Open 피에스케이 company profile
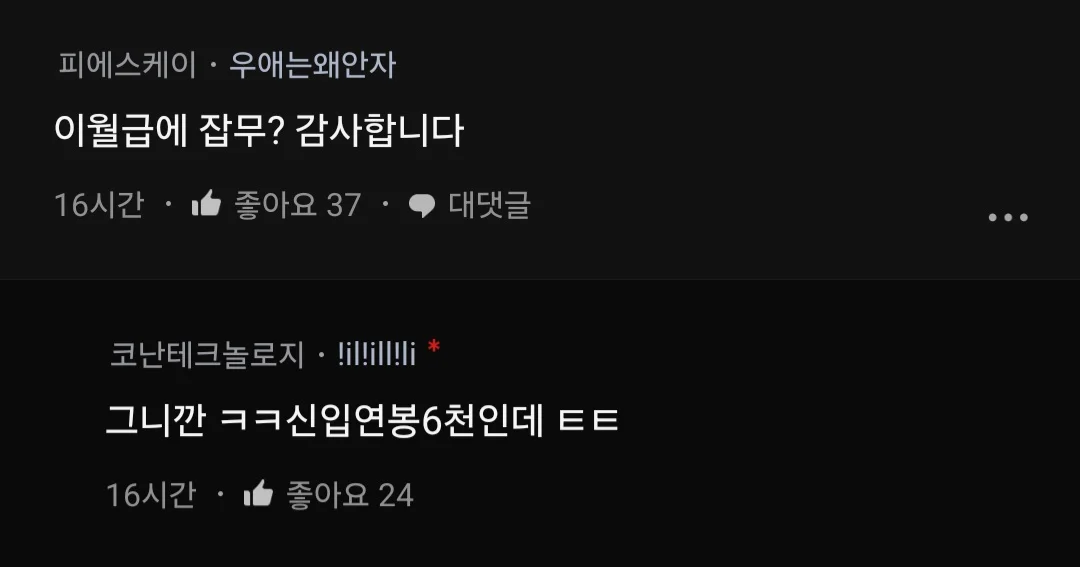 (127, 65)
